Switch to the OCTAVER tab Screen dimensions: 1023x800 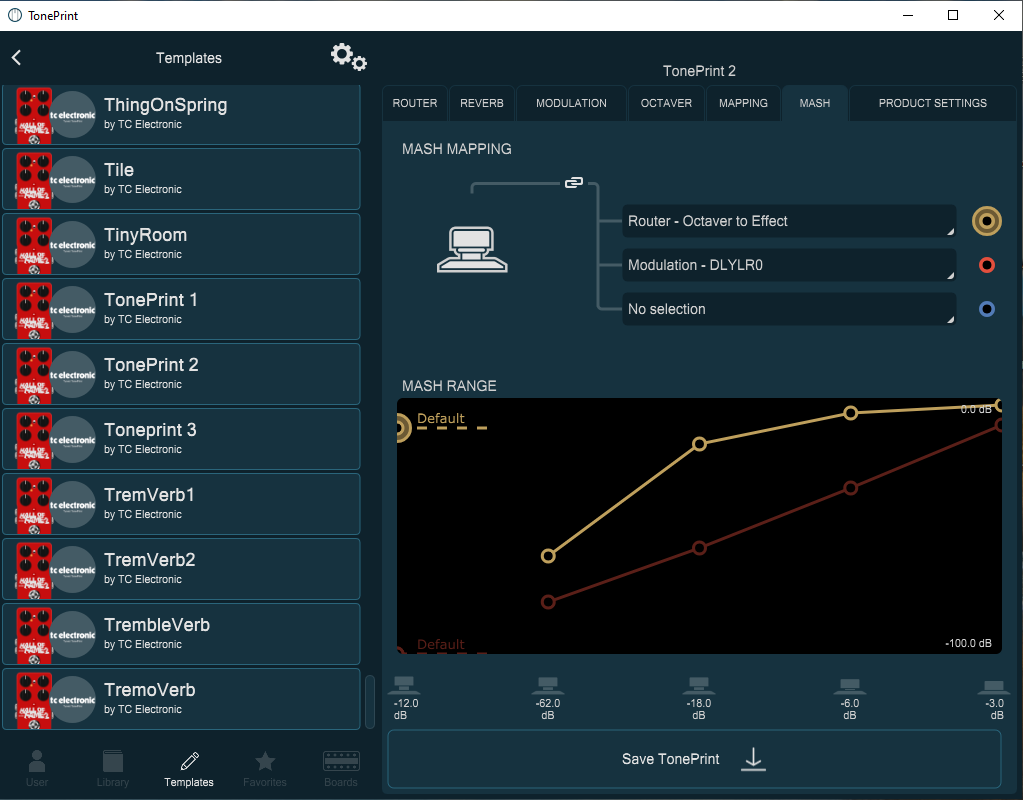click(x=666, y=103)
